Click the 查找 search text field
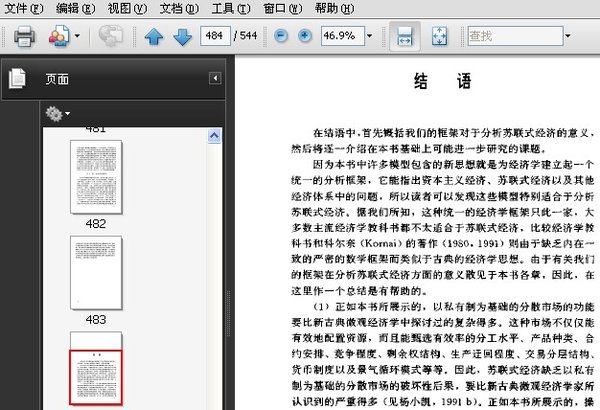 (x=511, y=37)
